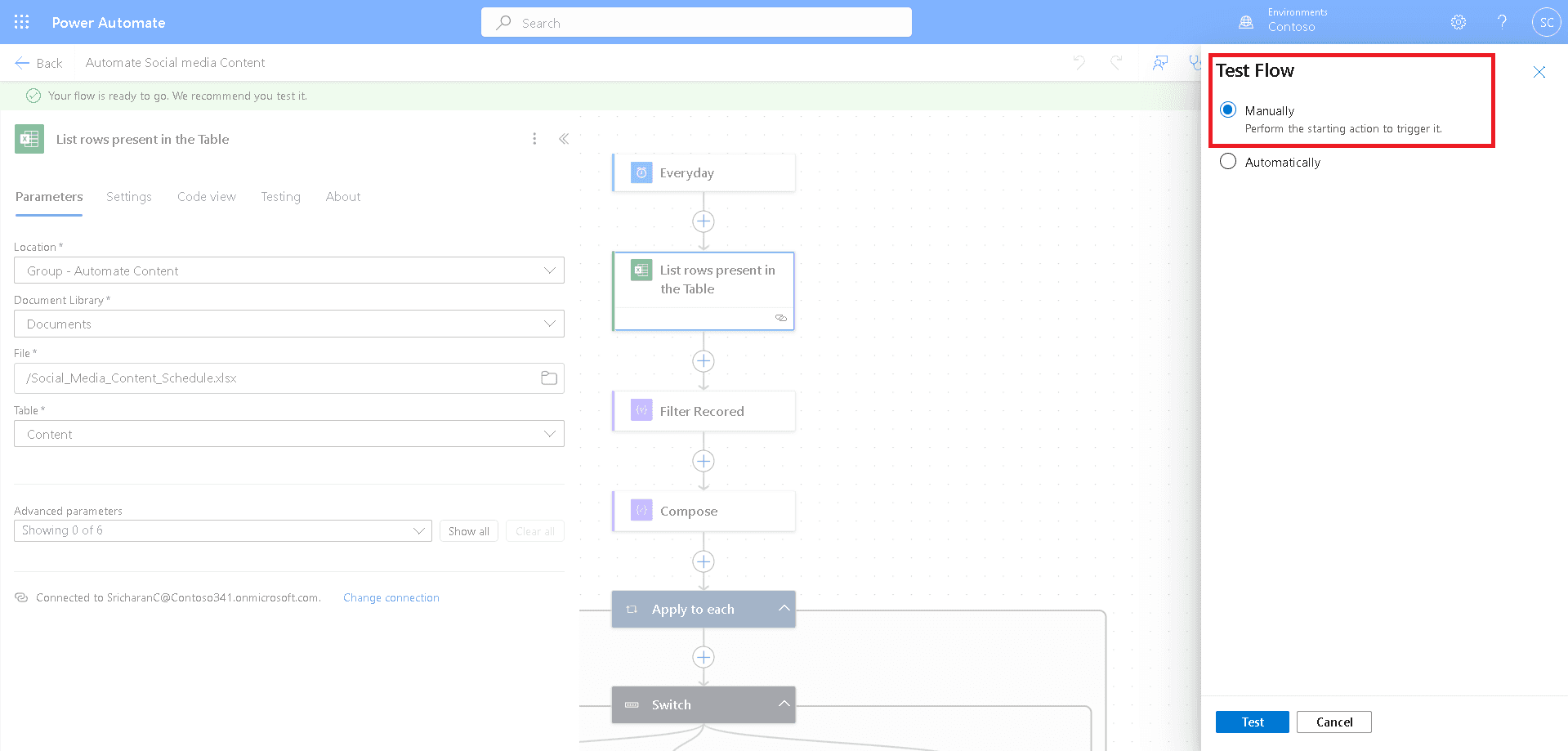
Task: Click the Search input box
Action: [696, 23]
